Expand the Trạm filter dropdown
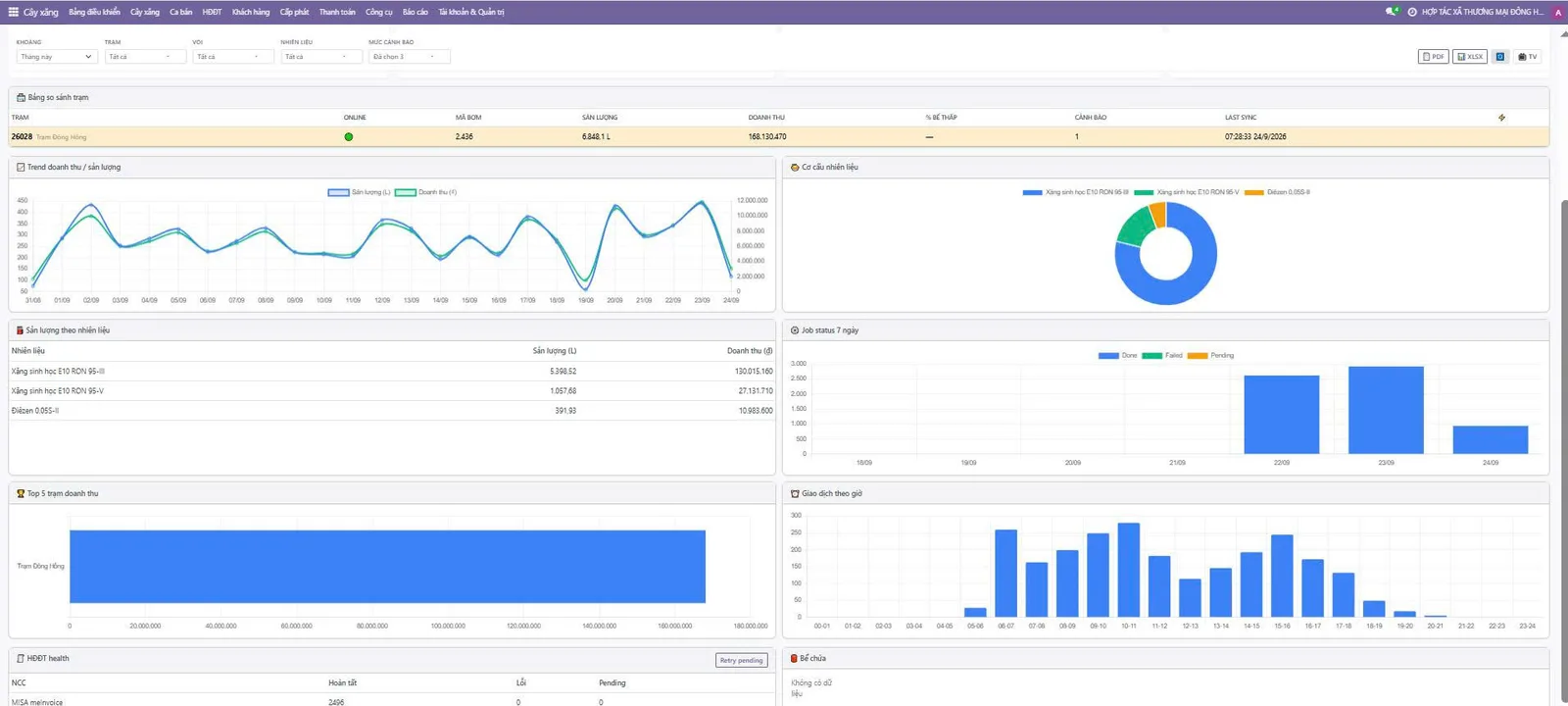Viewport: 1568px width, 706px height. 145,57
